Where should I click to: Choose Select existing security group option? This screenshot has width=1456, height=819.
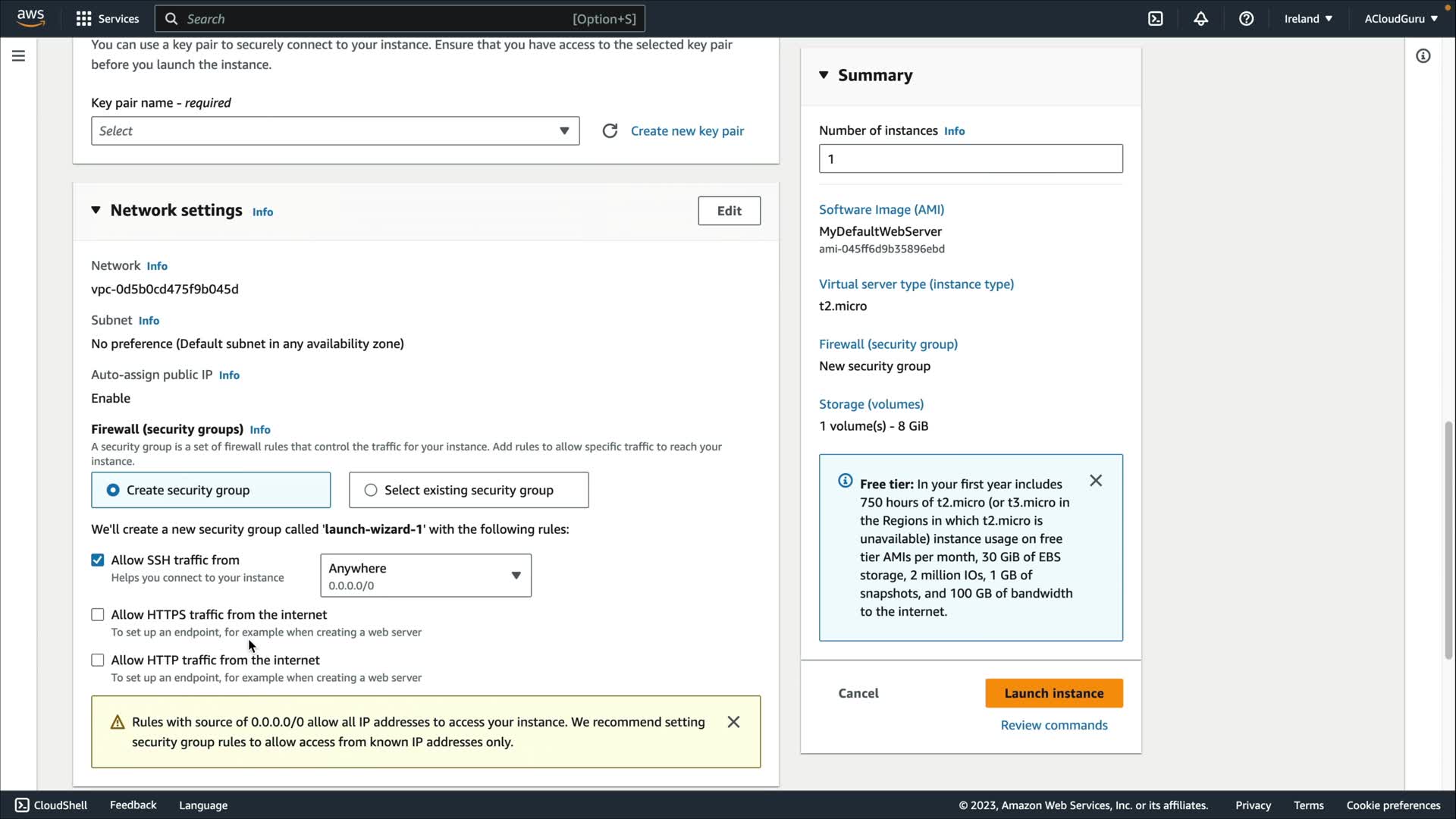[371, 491]
